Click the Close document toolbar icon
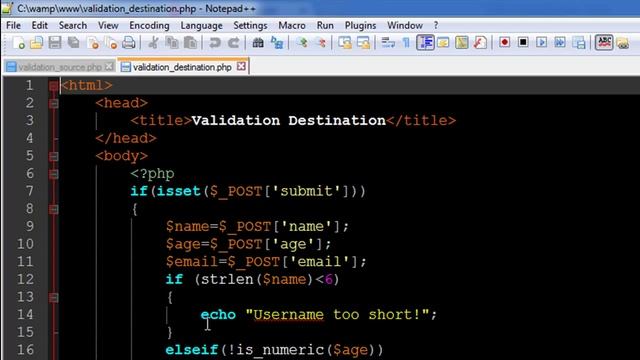Viewport: 640px width, 360px height. [x=93, y=42]
